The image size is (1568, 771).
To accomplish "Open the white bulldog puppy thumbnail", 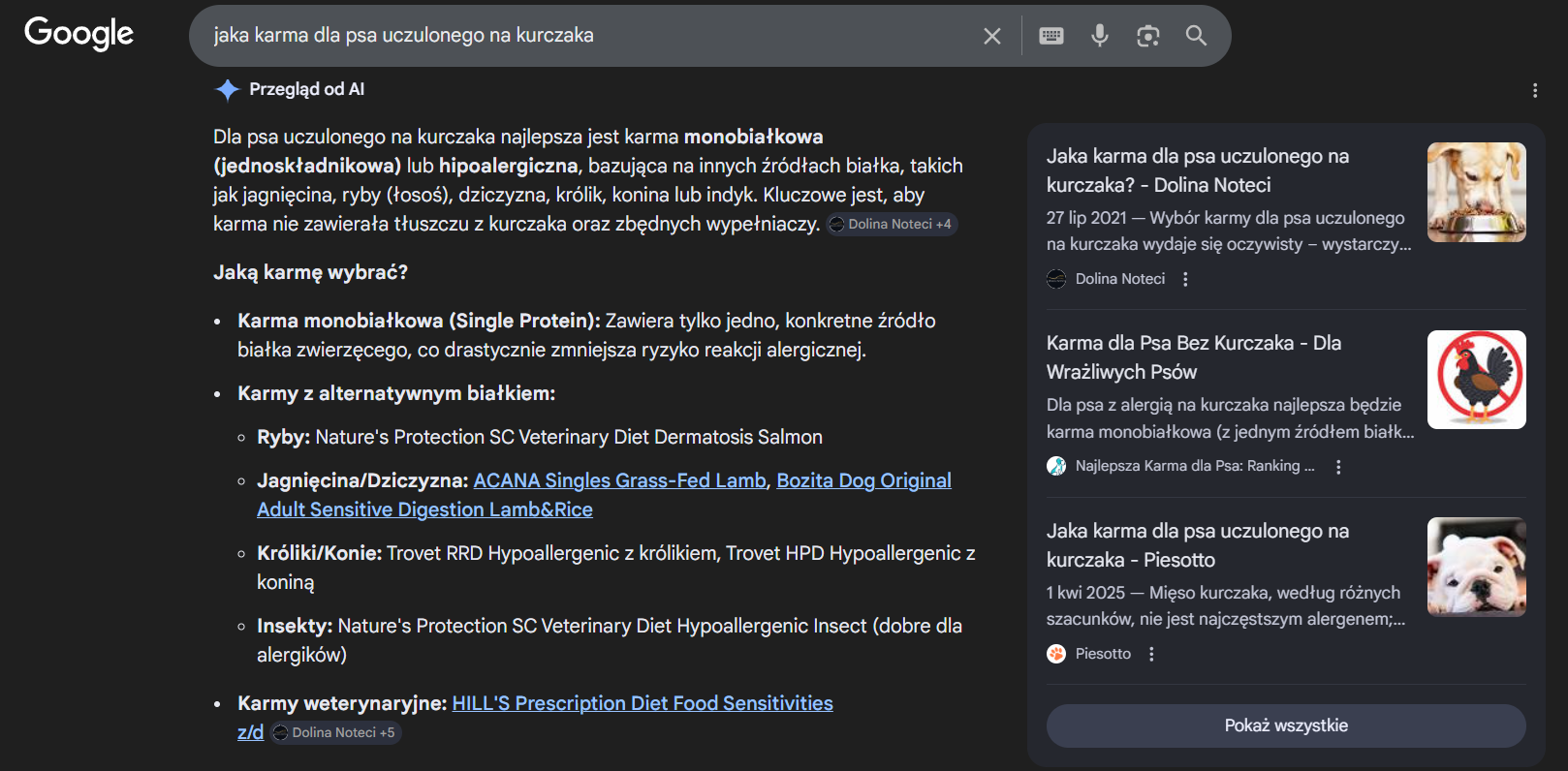I will pyautogui.click(x=1477, y=567).
